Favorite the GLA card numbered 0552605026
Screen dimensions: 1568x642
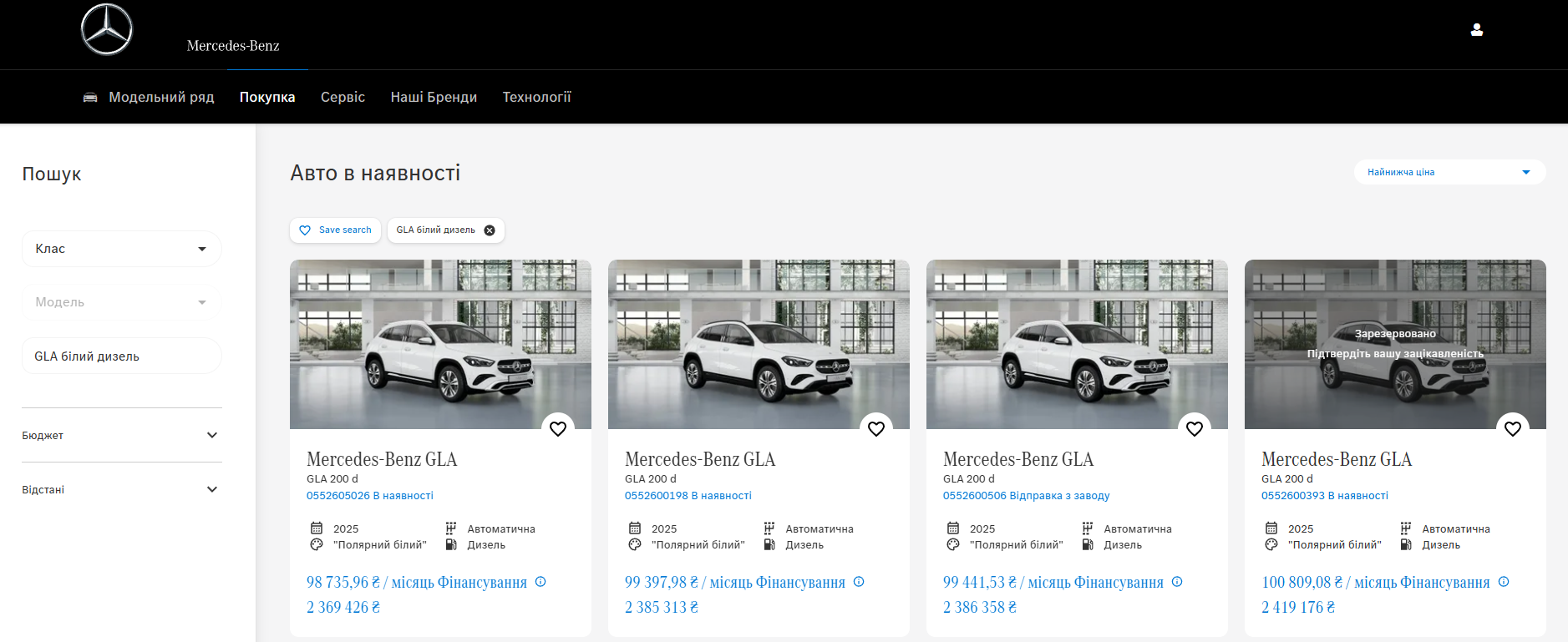pyautogui.click(x=558, y=428)
